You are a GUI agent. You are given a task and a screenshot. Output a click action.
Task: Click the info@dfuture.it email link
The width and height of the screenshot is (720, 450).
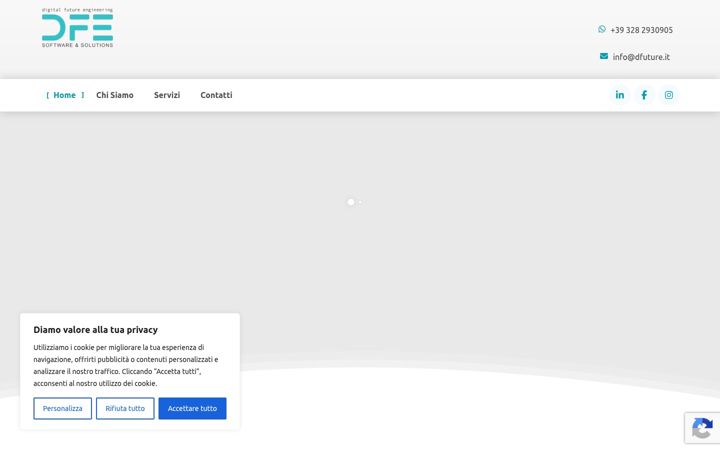[641, 57]
